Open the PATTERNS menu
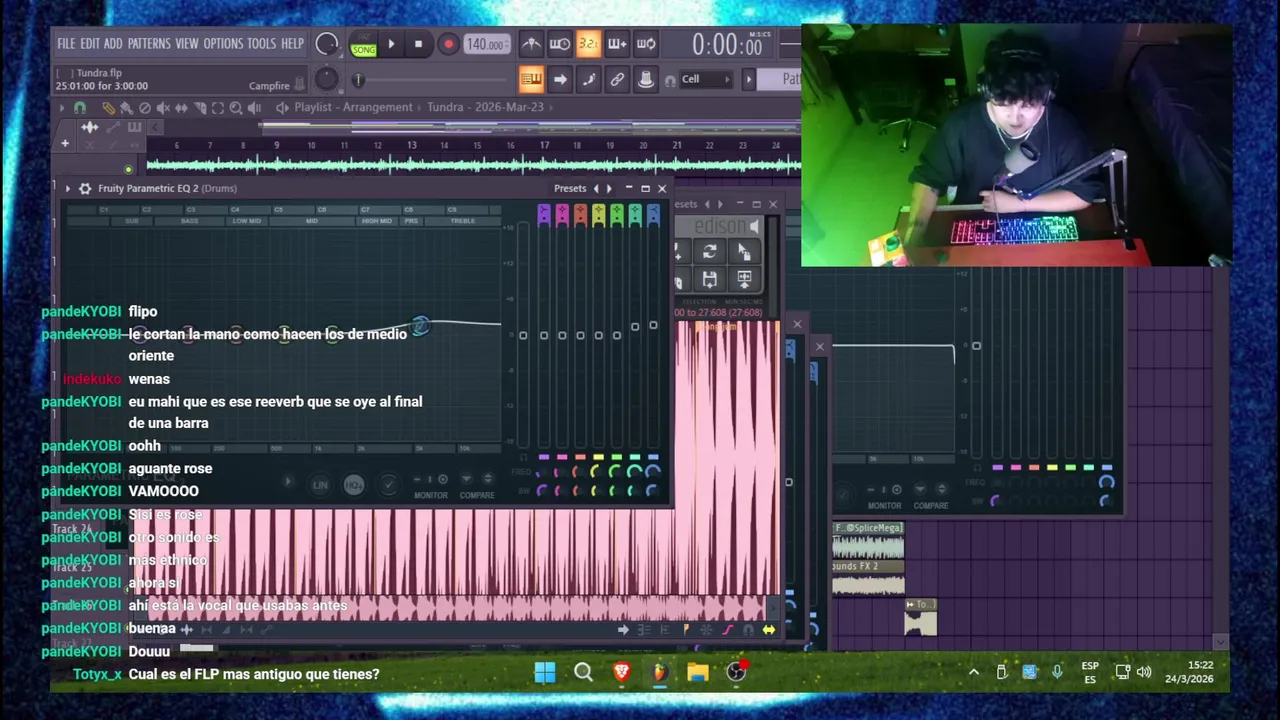The height and width of the screenshot is (720, 1280). (x=149, y=44)
